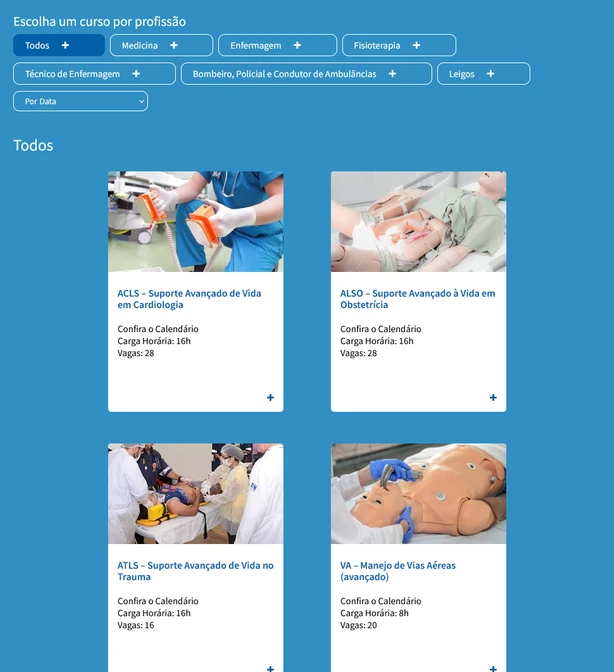Select the Todos profession filter
The width and height of the screenshot is (614, 672).
[x=59, y=45]
